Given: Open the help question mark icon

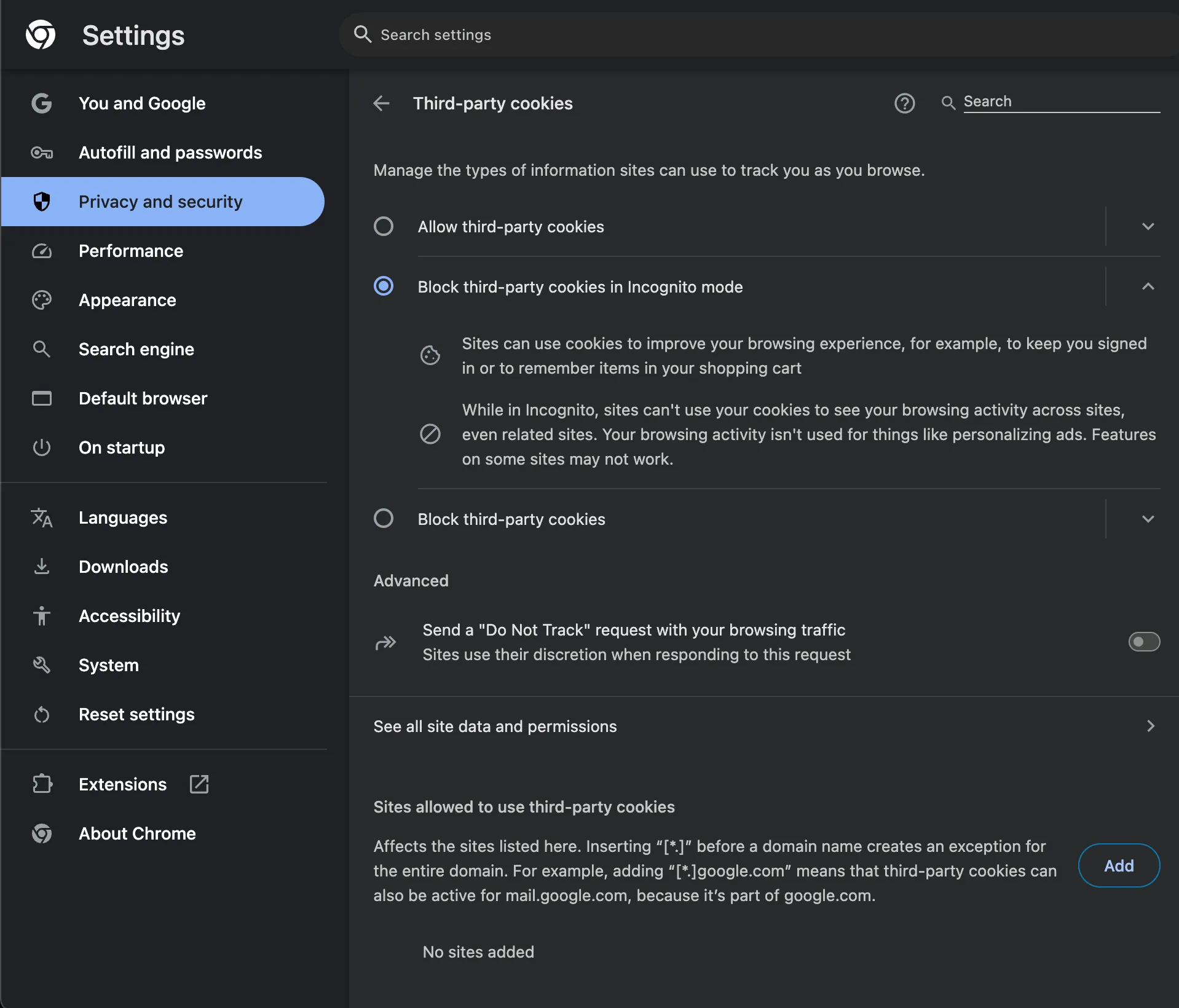Looking at the screenshot, I should [904, 103].
